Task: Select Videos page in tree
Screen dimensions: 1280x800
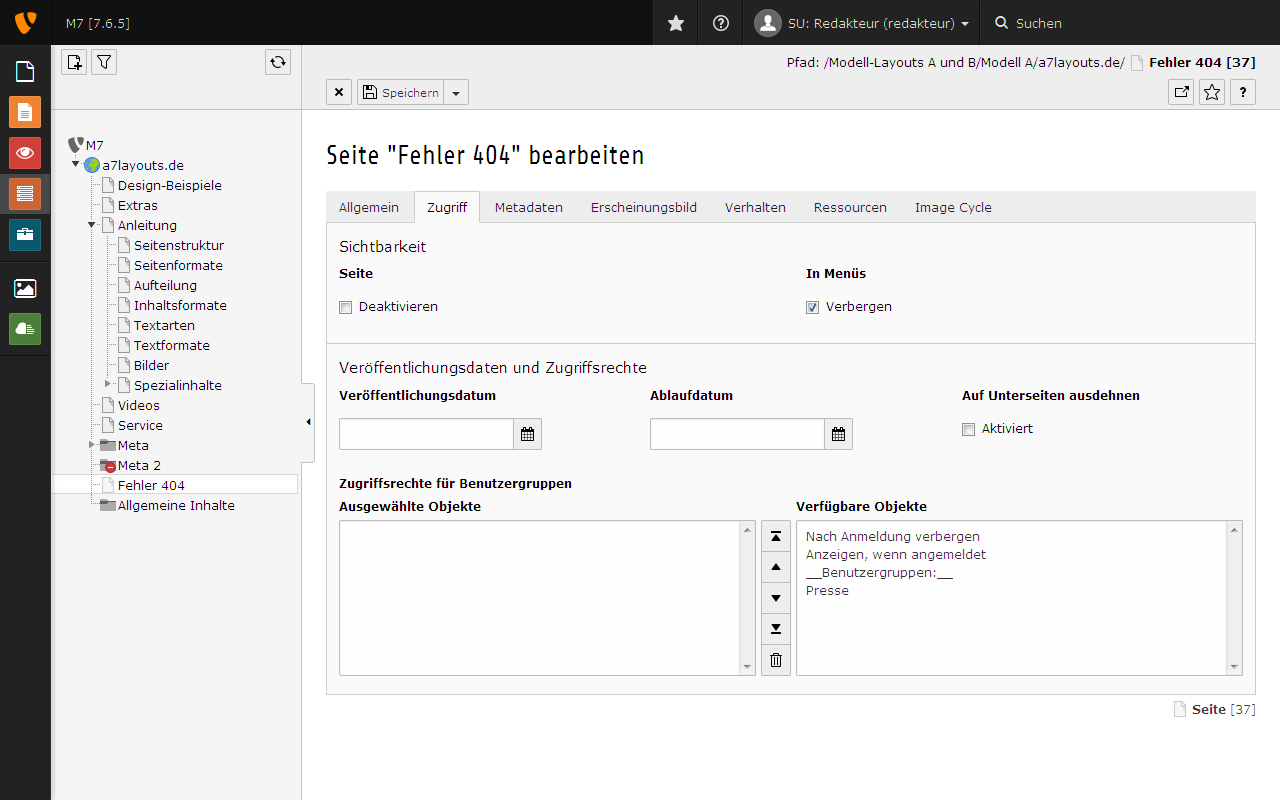Action: [139, 405]
